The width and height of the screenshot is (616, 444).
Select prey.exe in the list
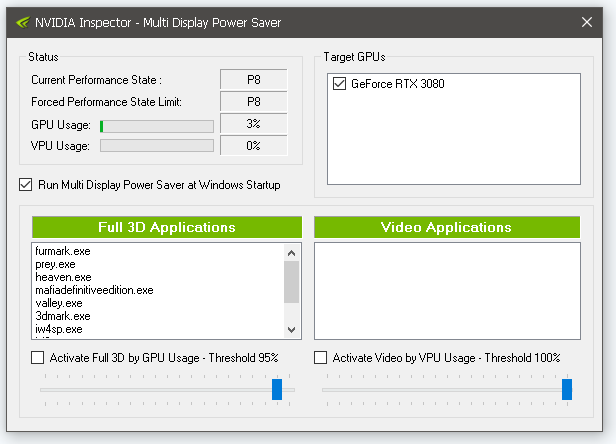click(x=55, y=264)
